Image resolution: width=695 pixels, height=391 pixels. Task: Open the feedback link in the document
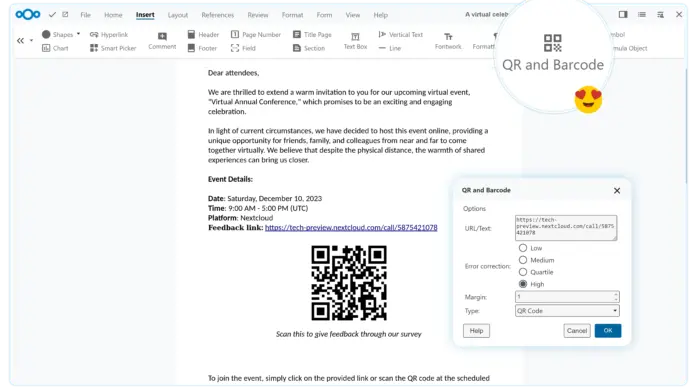tap(351, 227)
